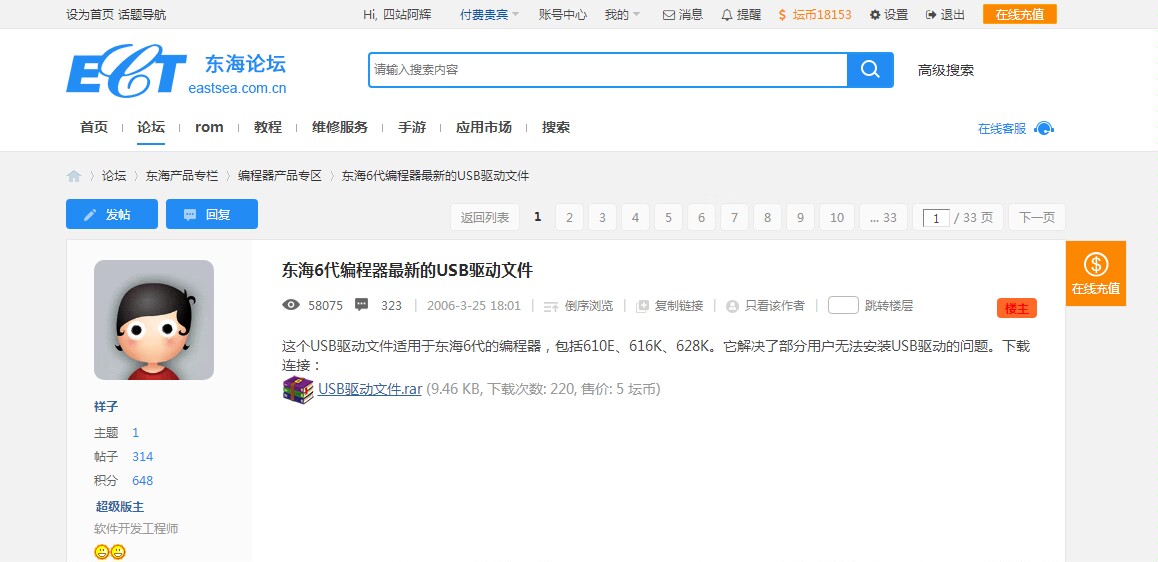The image size is (1158, 562).
Task: Click the user 祥子 avatar image
Action: (154, 320)
